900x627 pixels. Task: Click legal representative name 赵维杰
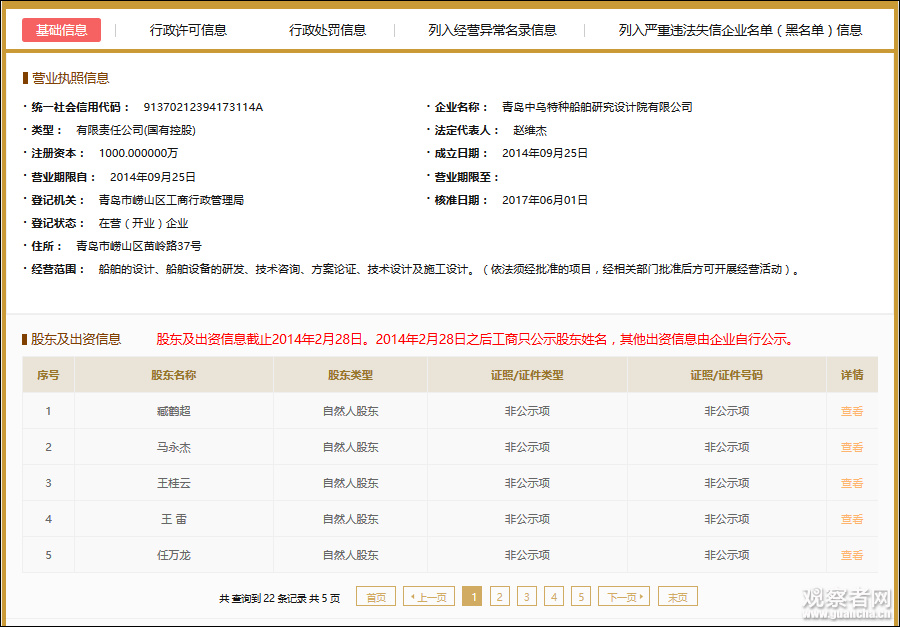point(530,130)
